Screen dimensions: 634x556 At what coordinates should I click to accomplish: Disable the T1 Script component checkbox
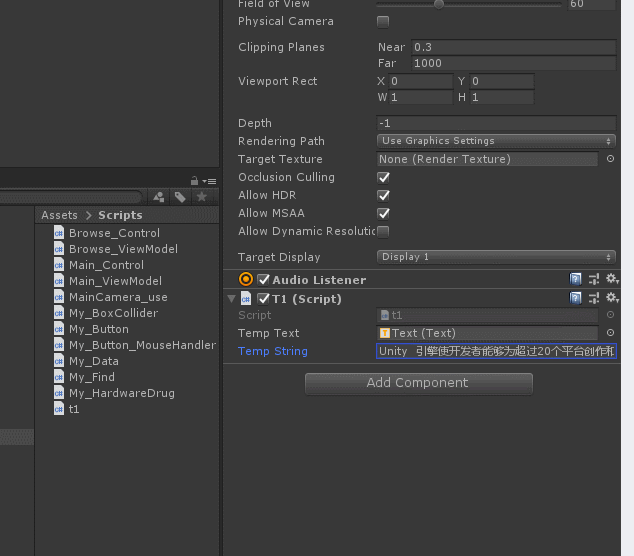[x=264, y=299]
